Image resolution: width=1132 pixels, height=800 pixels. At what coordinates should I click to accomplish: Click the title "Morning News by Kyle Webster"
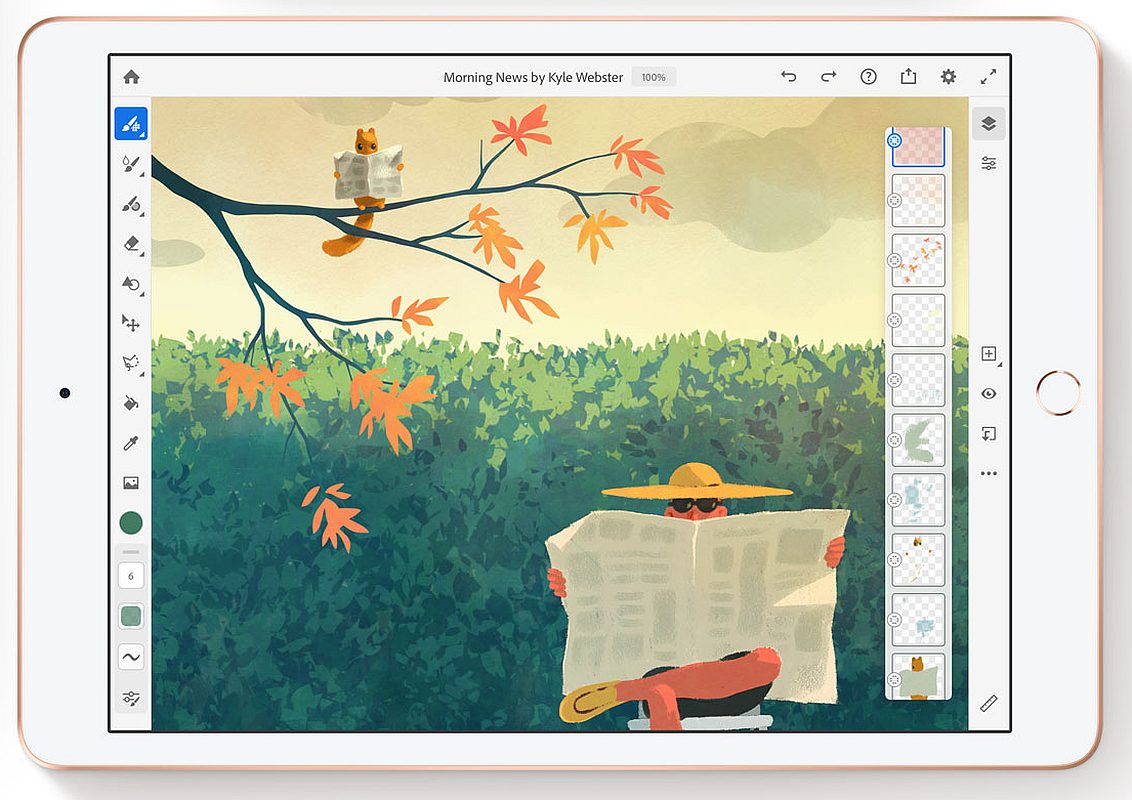click(533, 77)
